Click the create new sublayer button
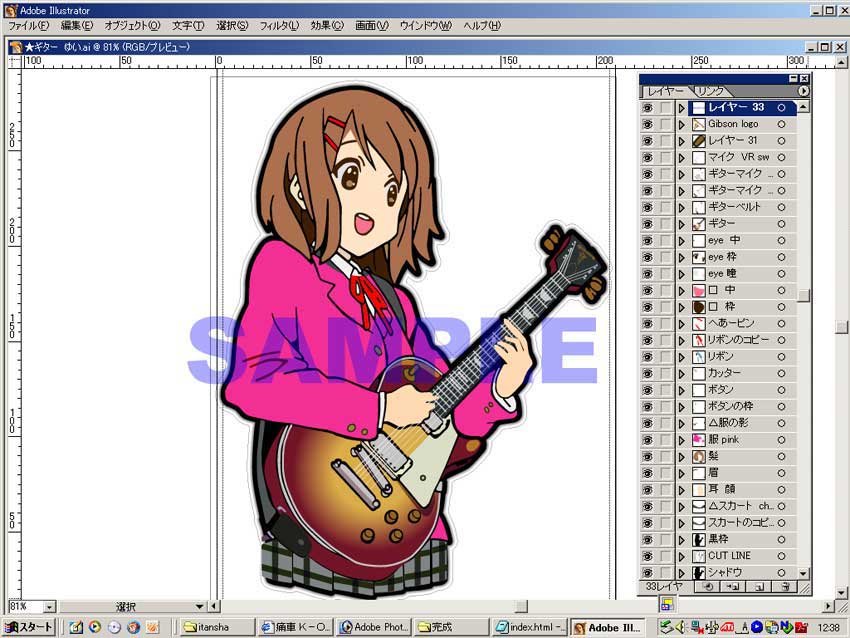This screenshot has height=638, width=850. (x=733, y=587)
